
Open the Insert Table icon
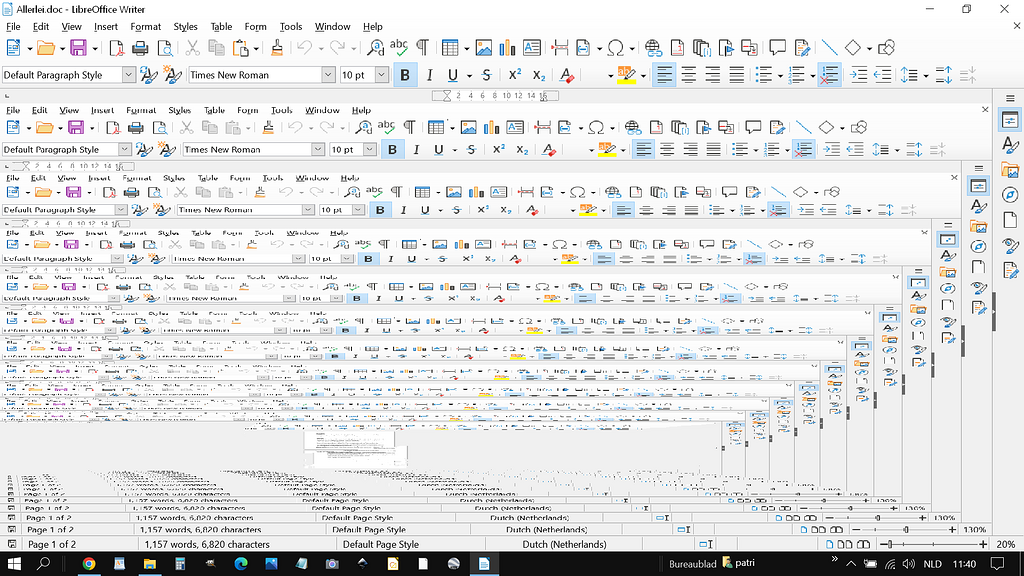(452, 46)
